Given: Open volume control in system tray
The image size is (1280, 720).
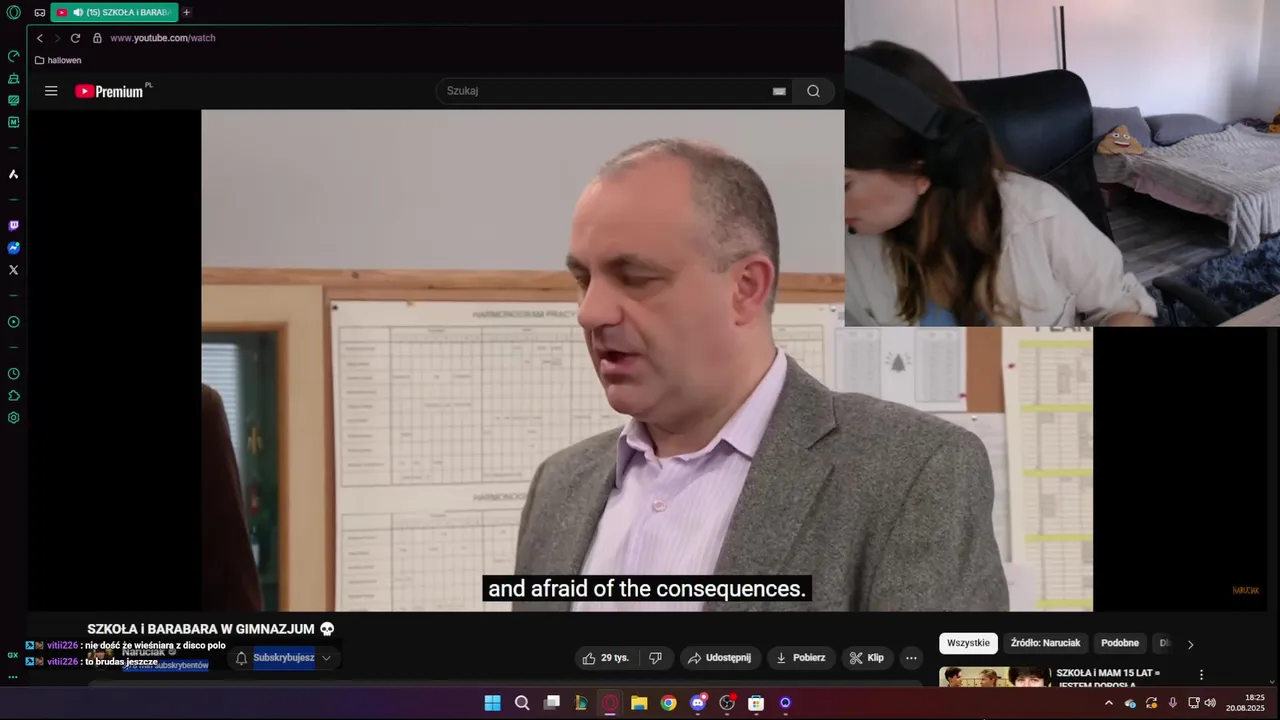Looking at the screenshot, I should (1210, 703).
